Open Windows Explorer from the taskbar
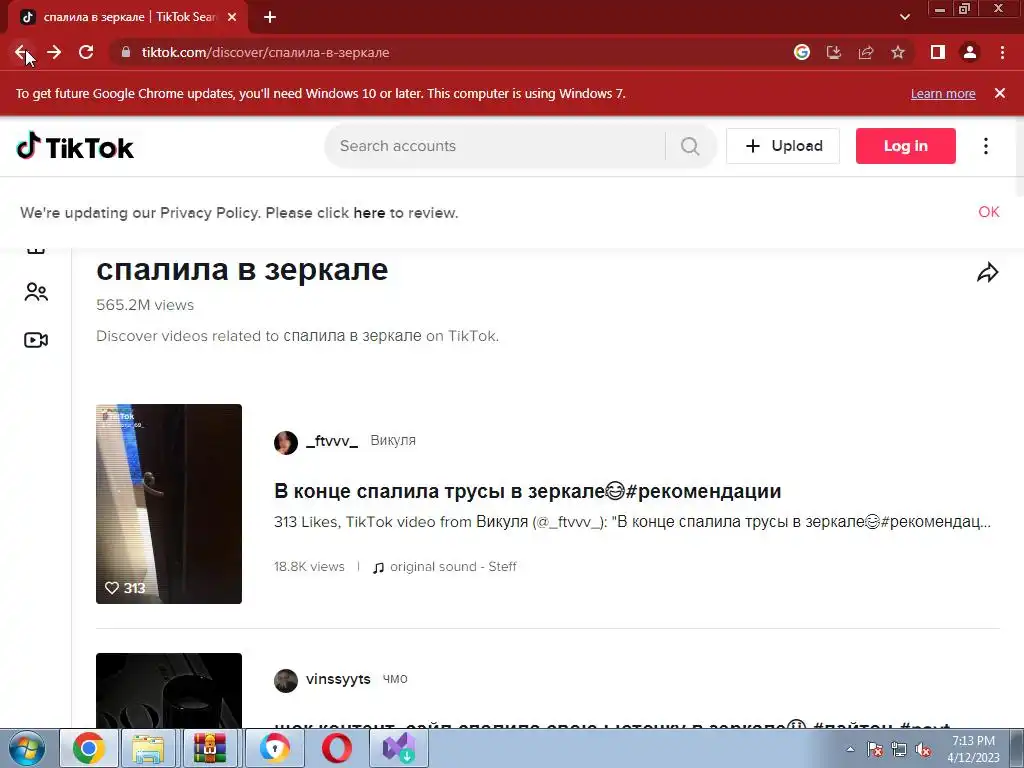1024x768 pixels. click(x=148, y=748)
